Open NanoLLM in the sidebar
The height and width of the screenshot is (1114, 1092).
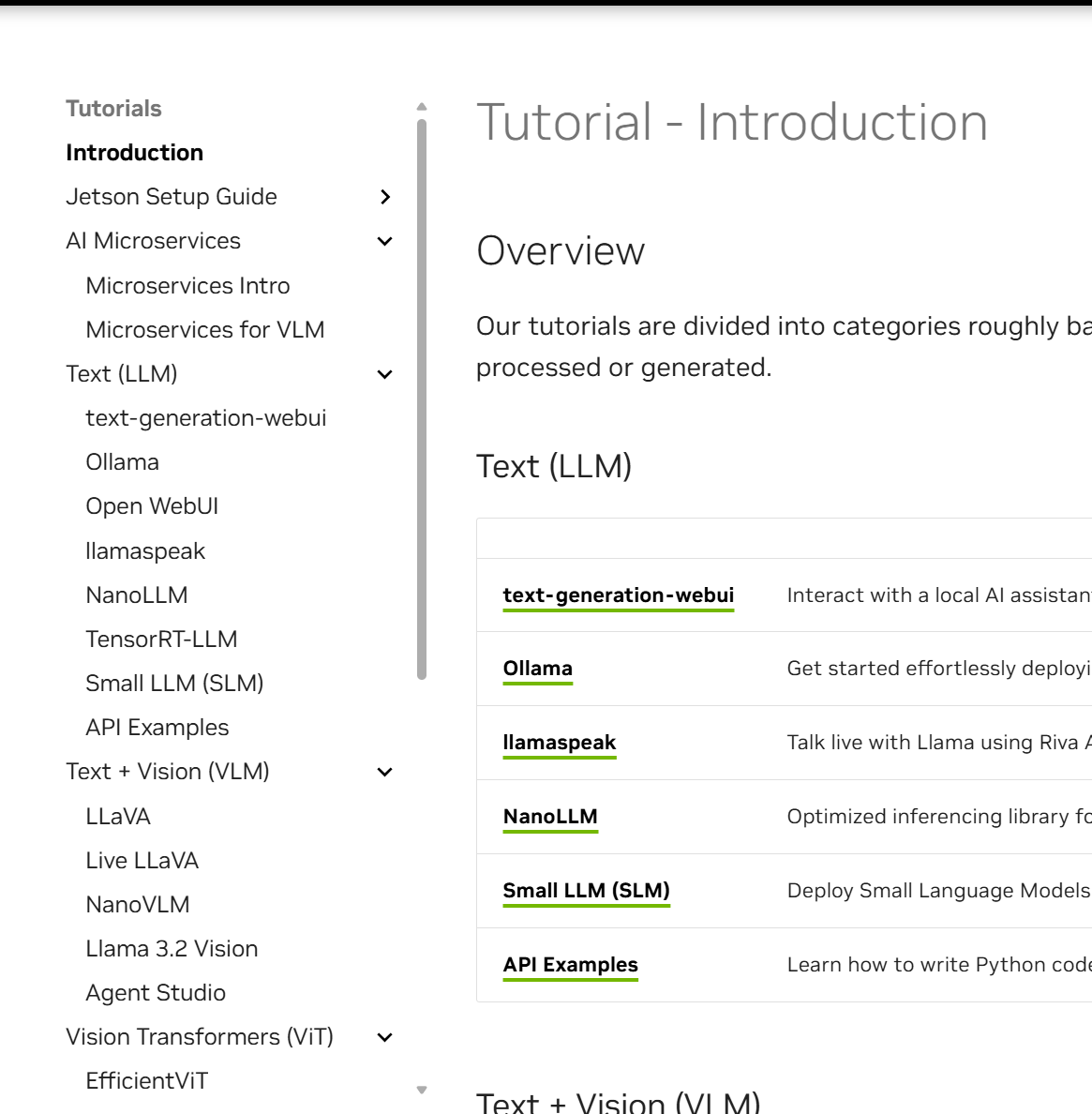coord(137,595)
